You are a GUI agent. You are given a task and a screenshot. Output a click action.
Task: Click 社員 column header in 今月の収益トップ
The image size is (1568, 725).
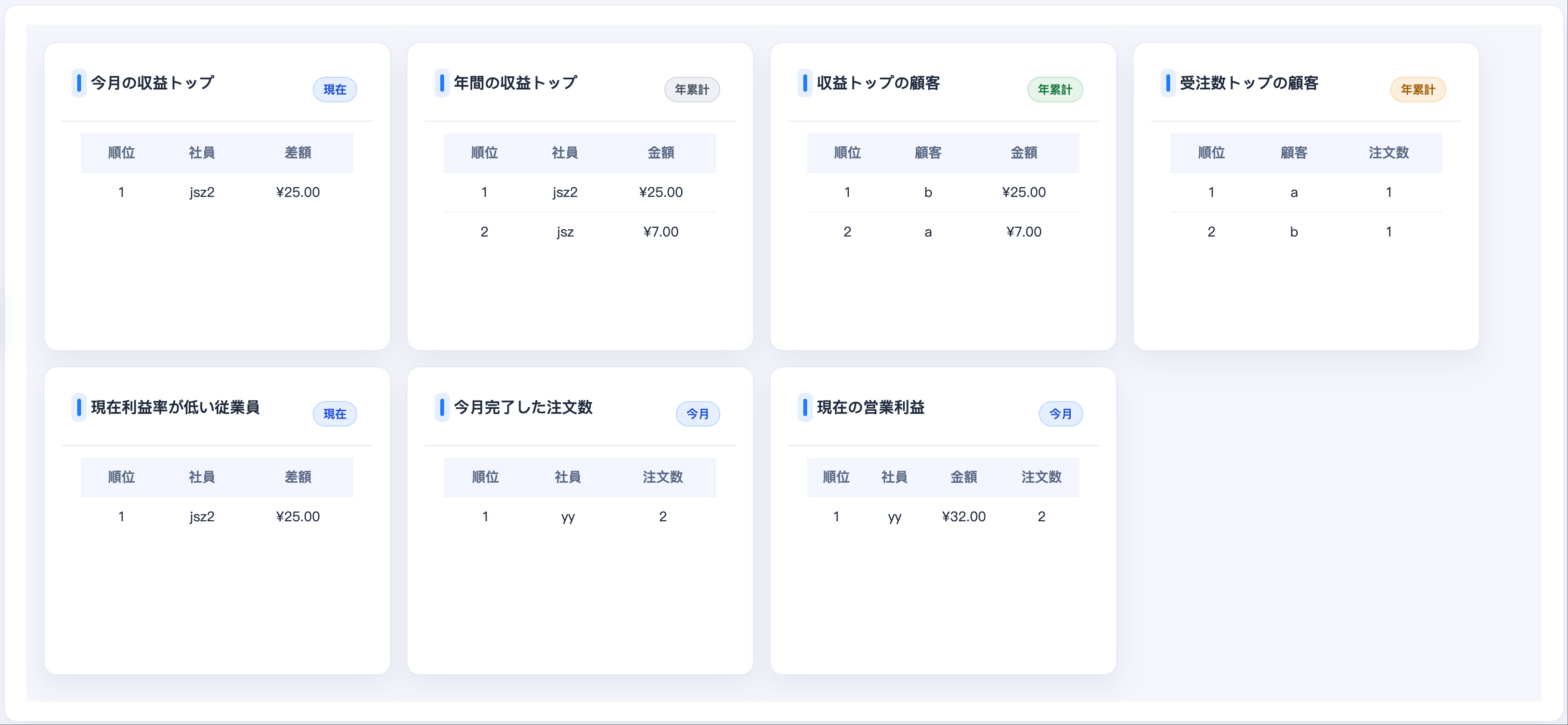pos(201,153)
